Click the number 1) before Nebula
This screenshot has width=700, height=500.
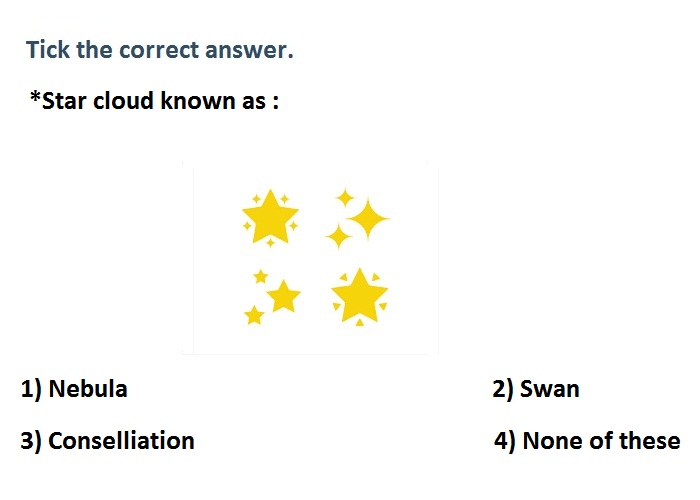[31, 389]
